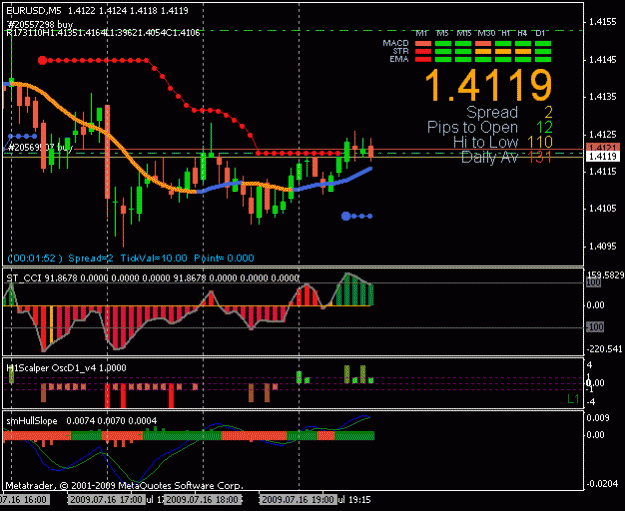Screen dimensions: 625x511
Task: Select the #20557298 buy order label
Action: (x=40, y=25)
